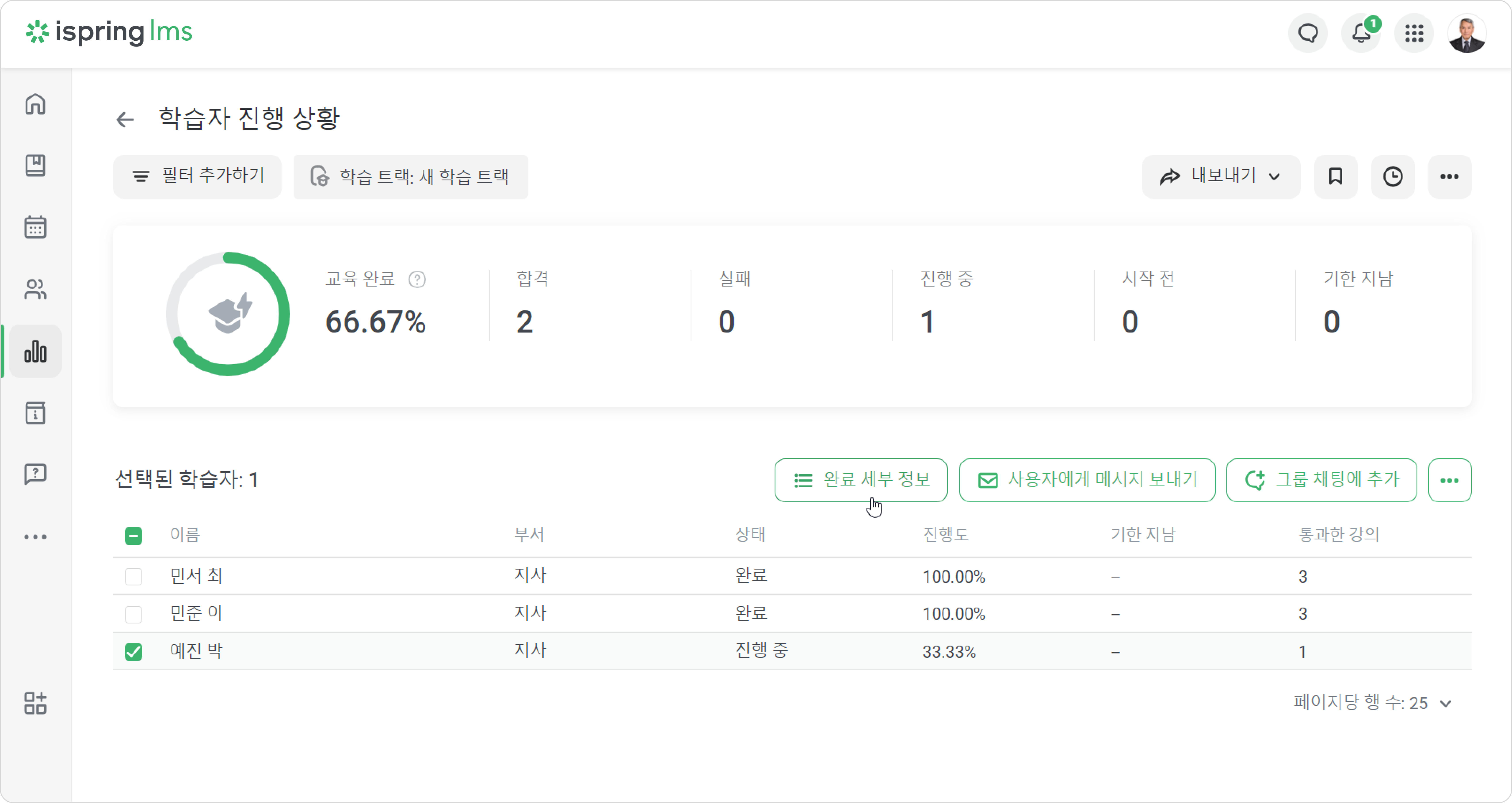
Task: Click the 그룹 채팅에 추가 button
Action: (x=1322, y=480)
